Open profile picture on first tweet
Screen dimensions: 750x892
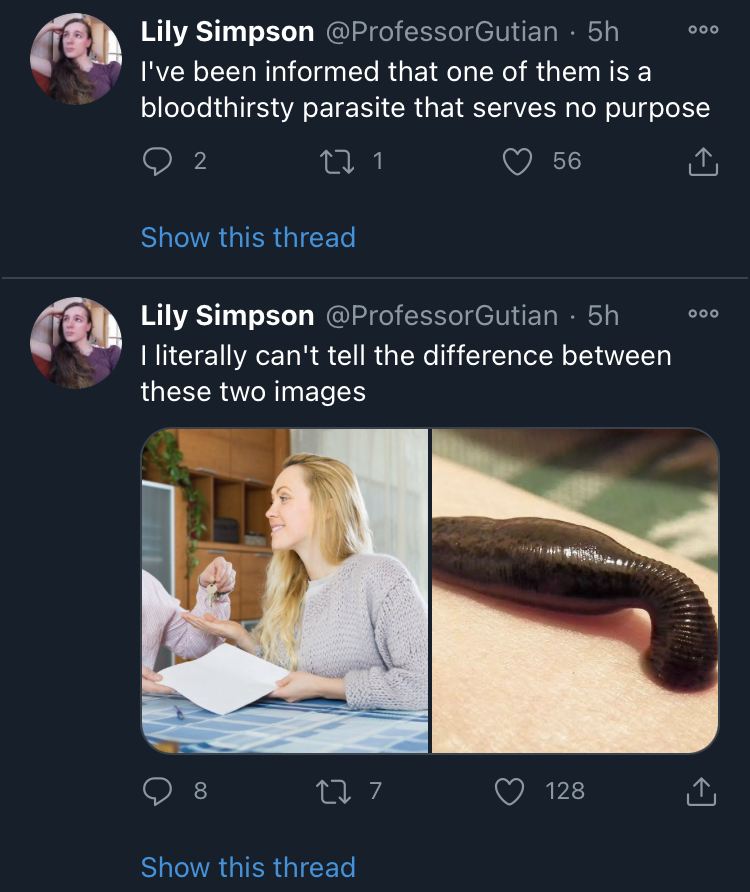(x=76, y=60)
